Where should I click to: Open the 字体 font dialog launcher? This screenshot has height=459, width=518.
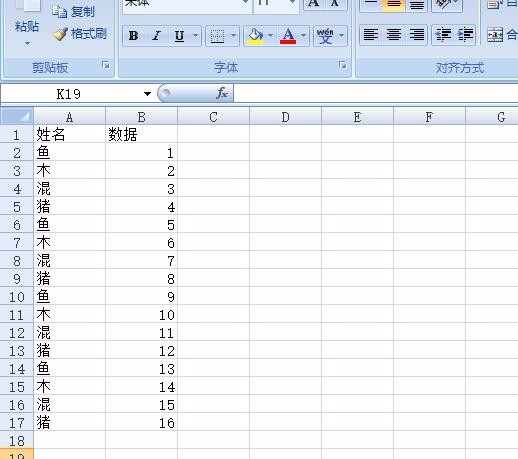(342, 65)
